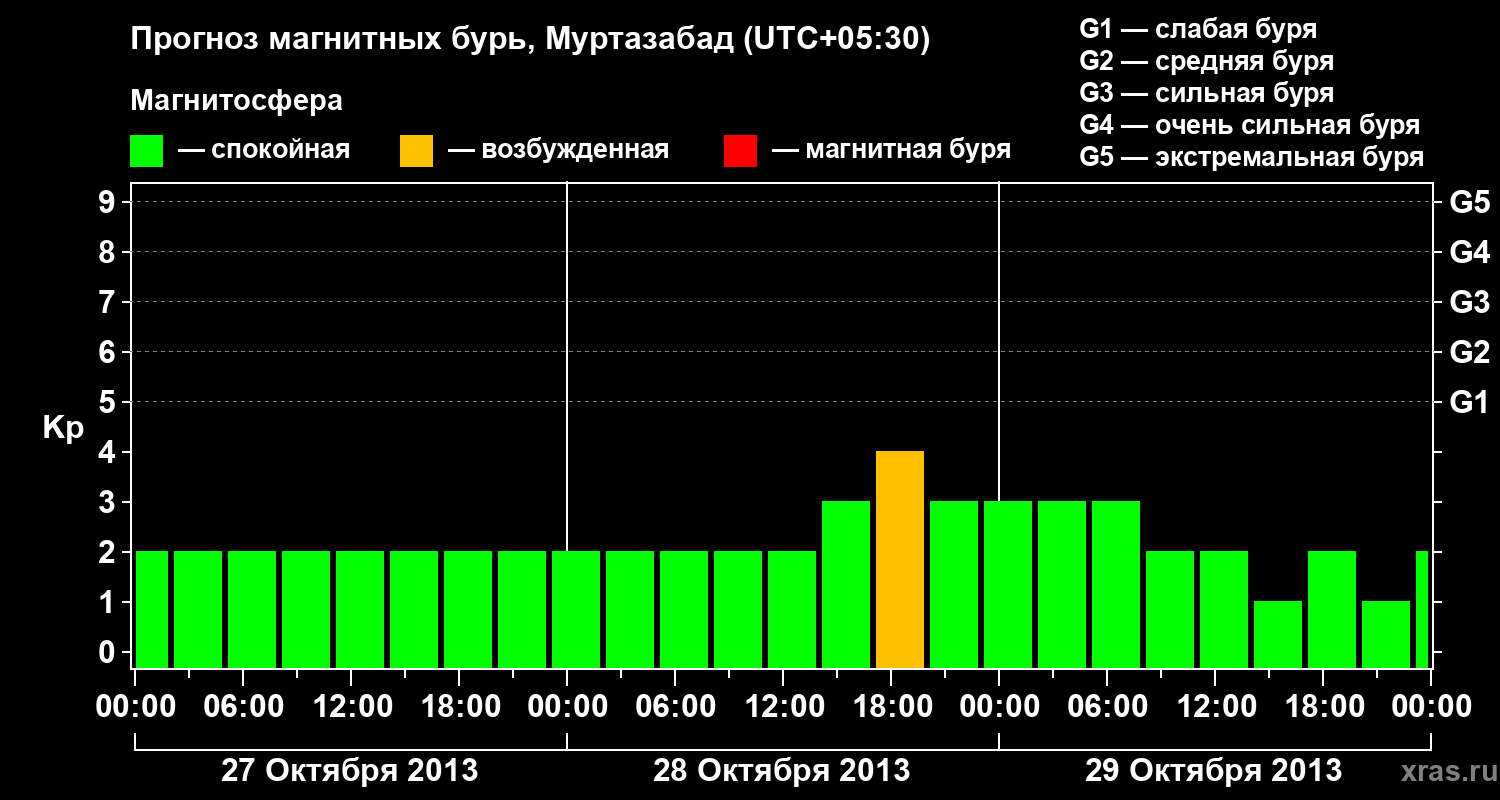The height and width of the screenshot is (800, 1500).
Task: Click the '28 Октября 2013' date label
Action: [x=782, y=771]
